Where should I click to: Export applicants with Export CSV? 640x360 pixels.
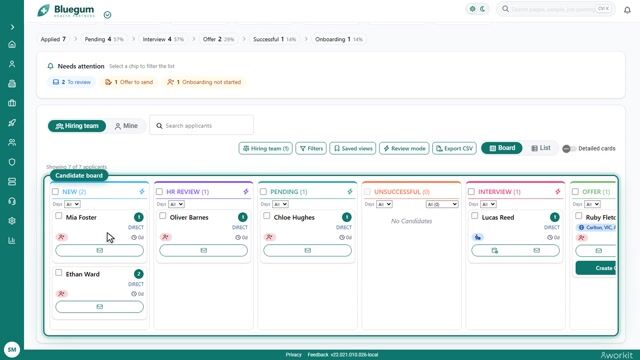point(454,149)
